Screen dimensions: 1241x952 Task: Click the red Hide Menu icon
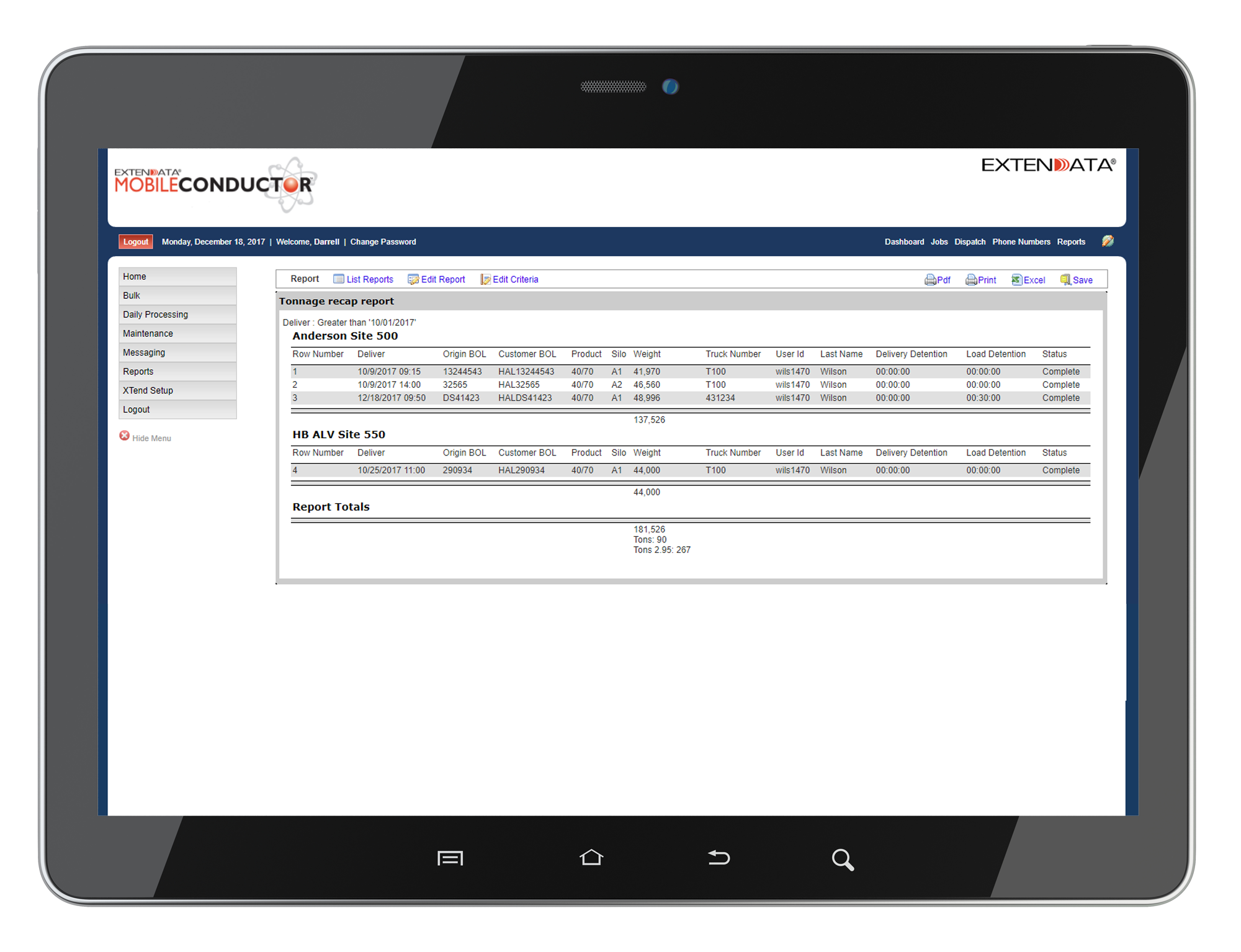tap(124, 436)
